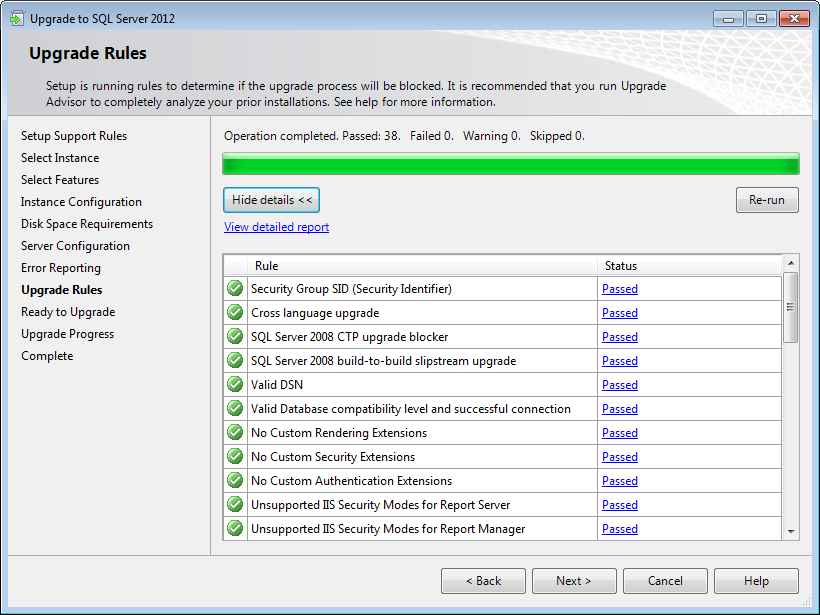Select the Complete step
Viewport: 820px width, 615px height.
pyautogui.click(x=47, y=356)
